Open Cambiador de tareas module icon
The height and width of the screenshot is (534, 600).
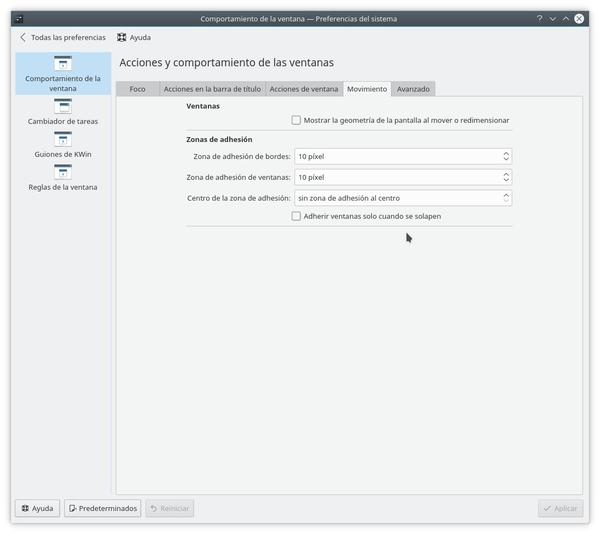tap(63, 104)
